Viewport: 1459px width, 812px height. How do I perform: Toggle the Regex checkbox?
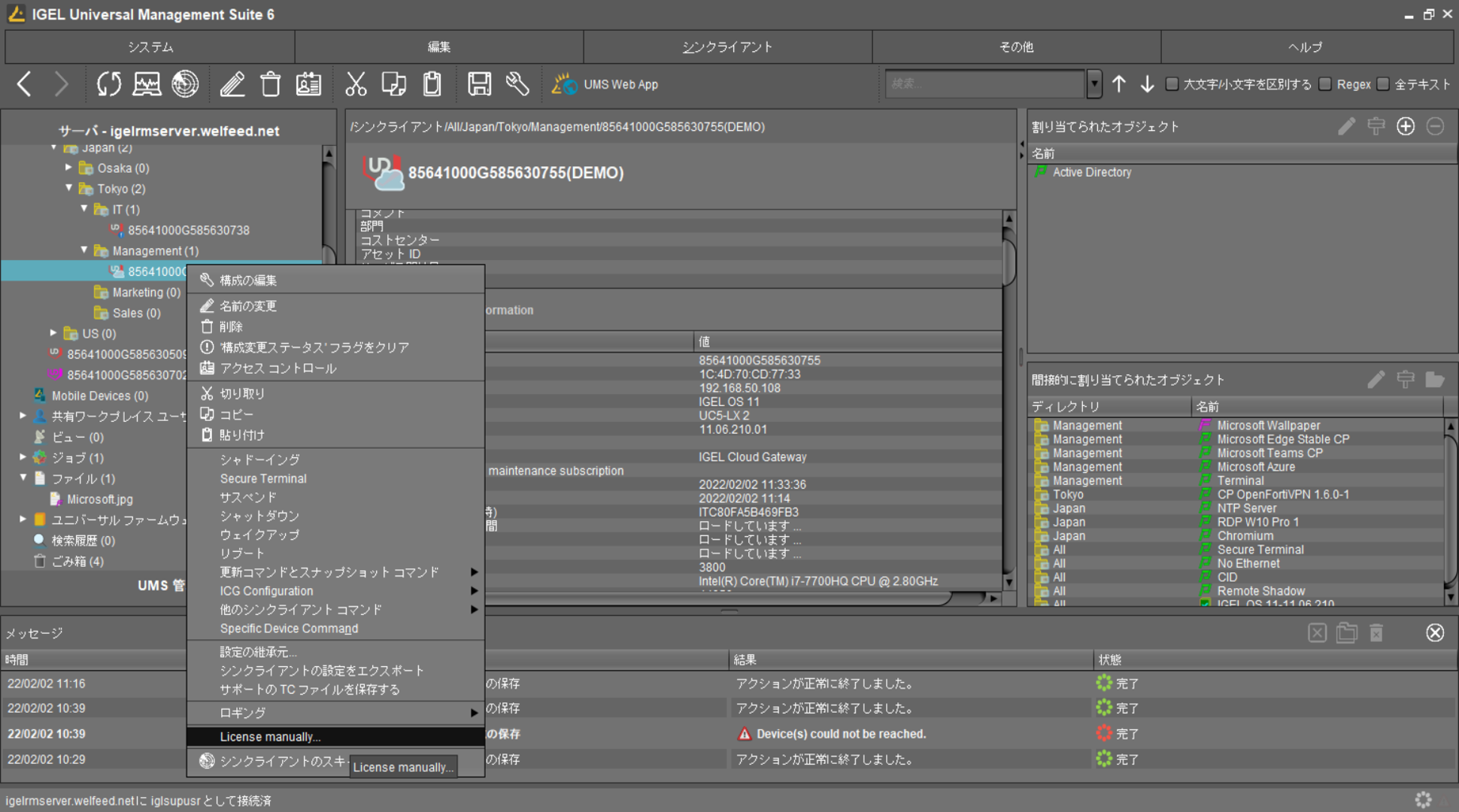(1325, 84)
